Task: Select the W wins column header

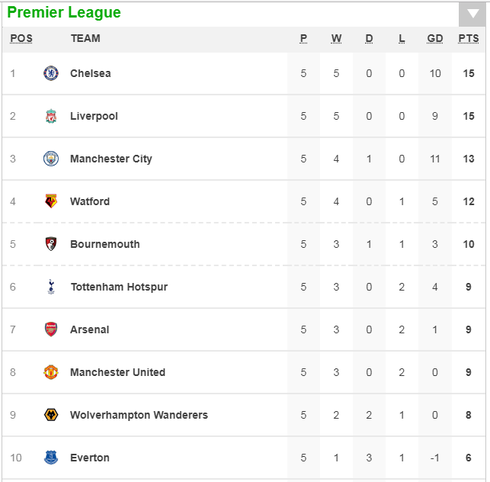Action: point(336,38)
